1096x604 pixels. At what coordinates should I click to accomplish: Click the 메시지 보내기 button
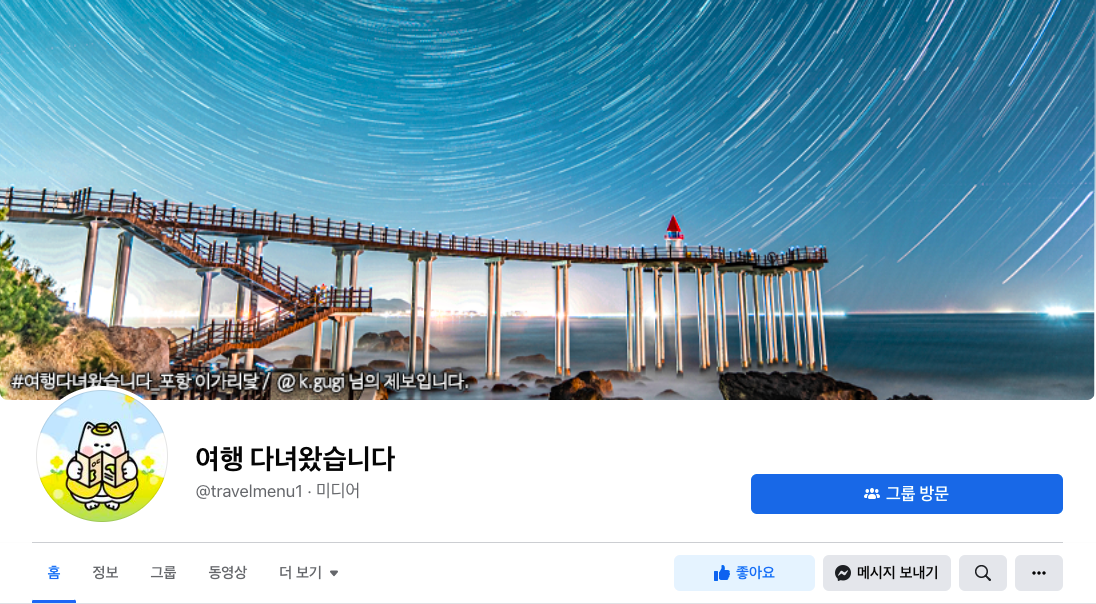pyautogui.click(x=886, y=573)
